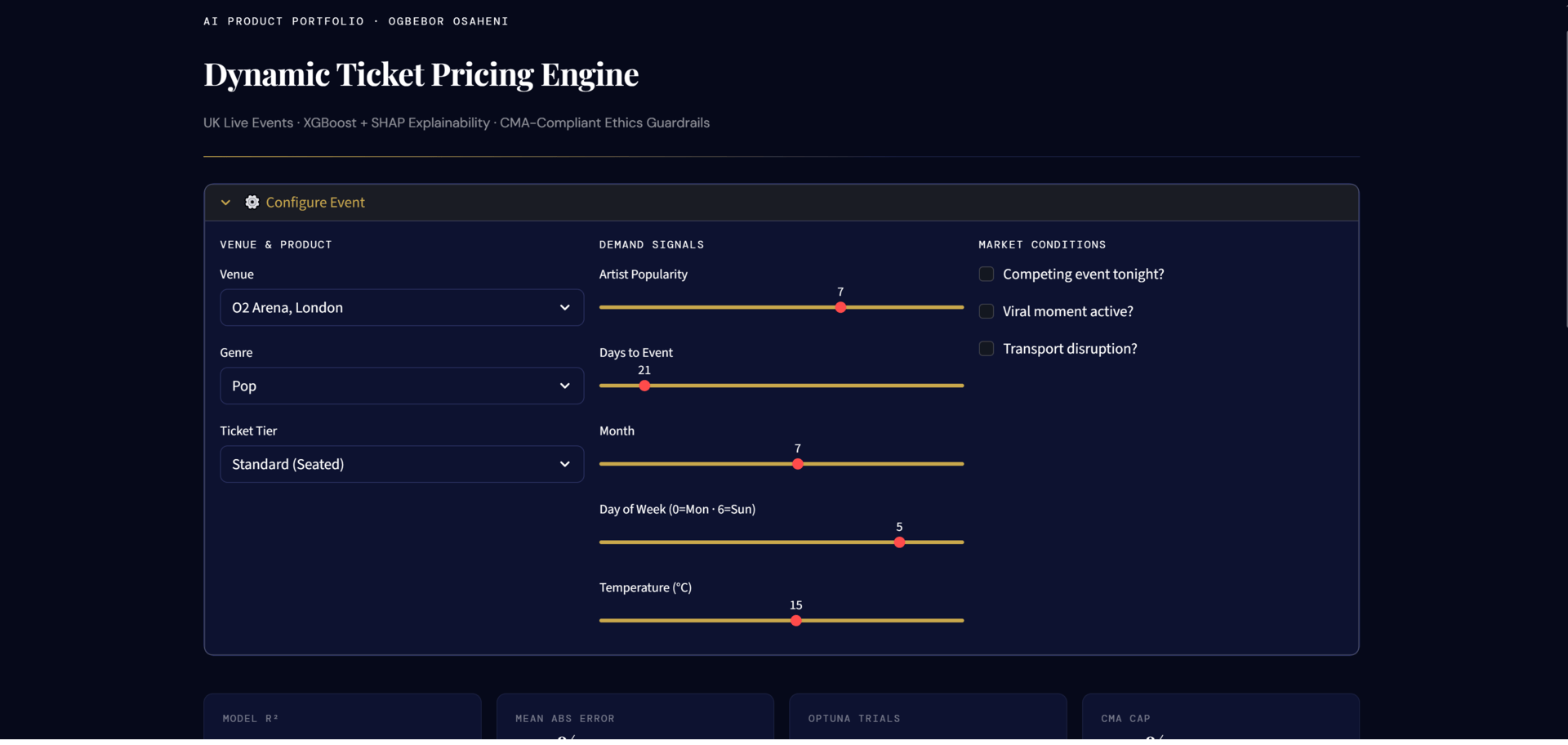Click the Temperature slider handle

click(795, 620)
